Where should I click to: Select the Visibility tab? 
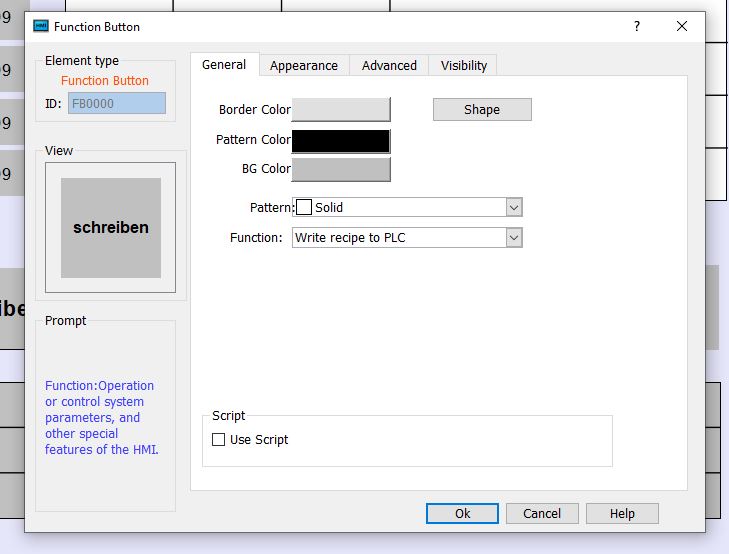click(x=464, y=66)
